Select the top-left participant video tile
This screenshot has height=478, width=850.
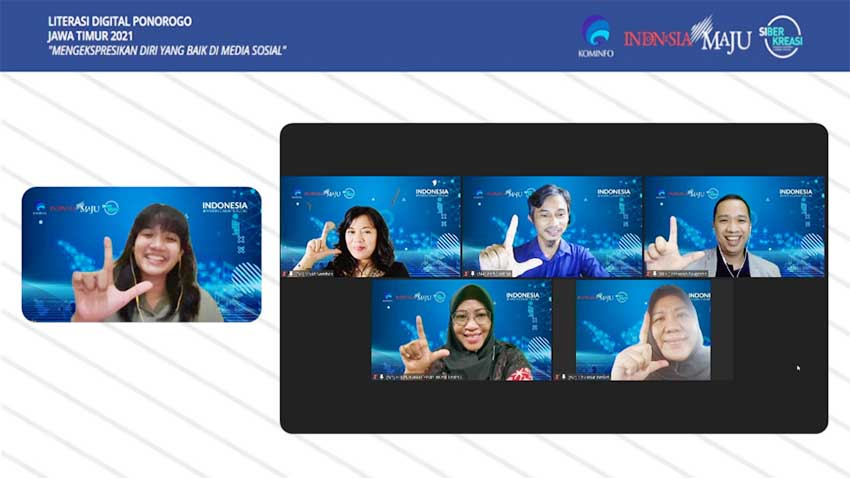pyautogui.click(x=370, y=225)
